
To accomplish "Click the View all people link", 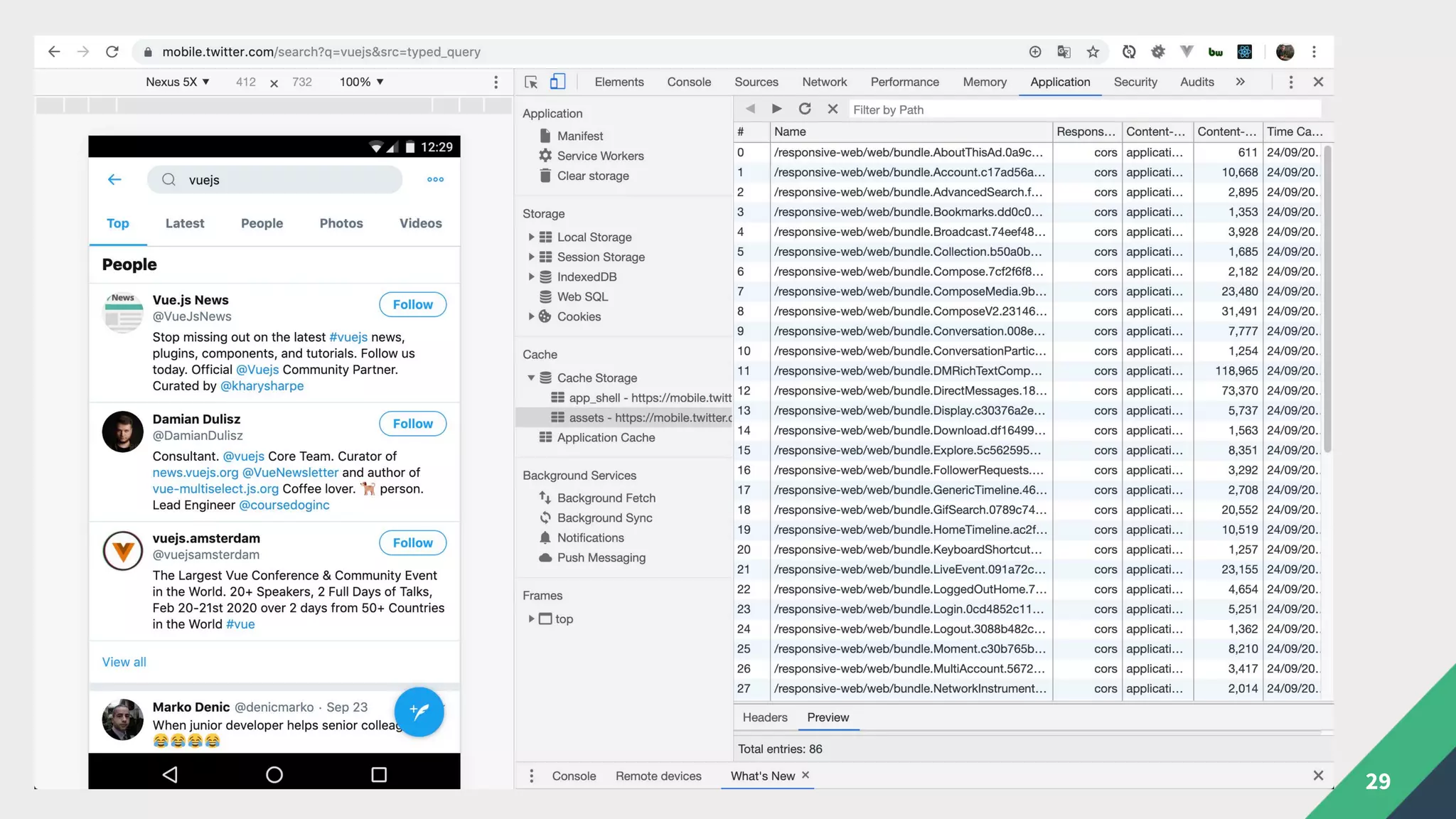I will [x=124, y=662].
